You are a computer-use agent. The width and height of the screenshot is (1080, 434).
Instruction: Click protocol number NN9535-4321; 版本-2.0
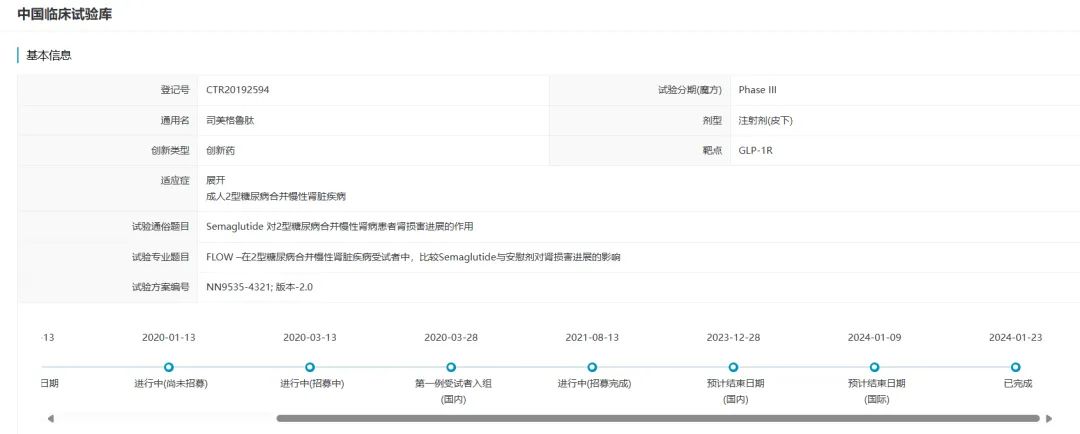pyautogui.click(x=260, y=287)
